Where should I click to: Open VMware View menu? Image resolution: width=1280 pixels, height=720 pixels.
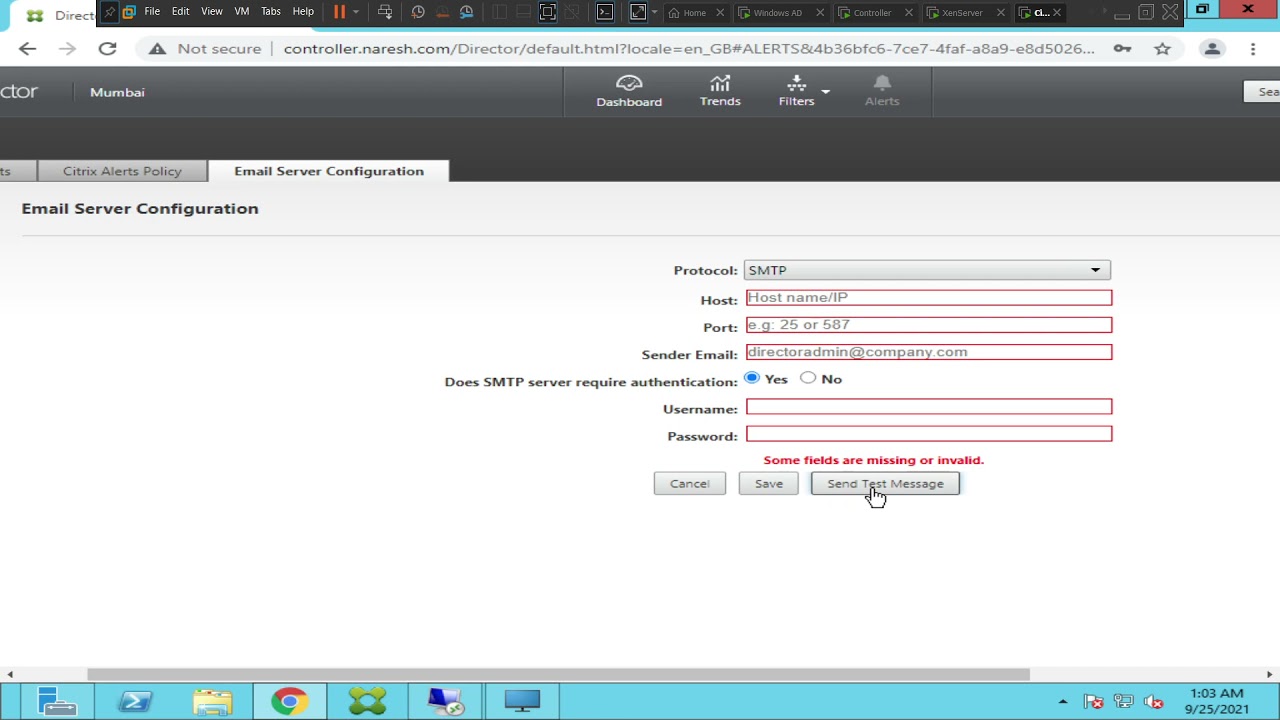pyautogui.click(x=212, y=12)
